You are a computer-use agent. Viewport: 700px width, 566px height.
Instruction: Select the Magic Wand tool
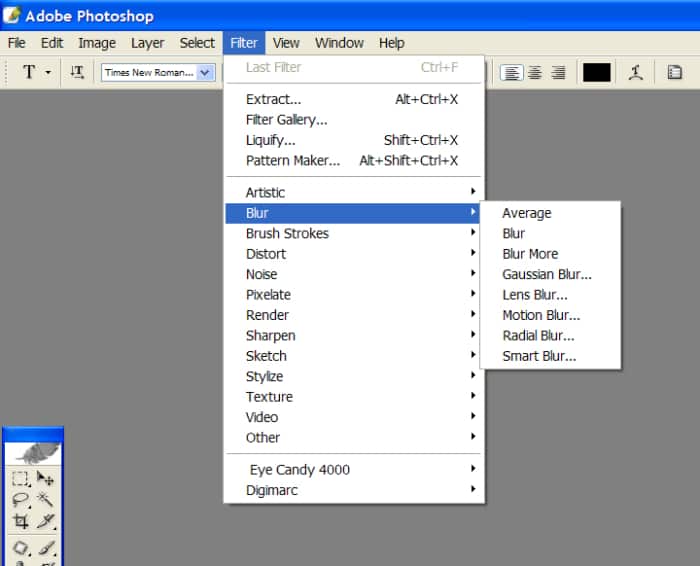click(x=45, y=499)
